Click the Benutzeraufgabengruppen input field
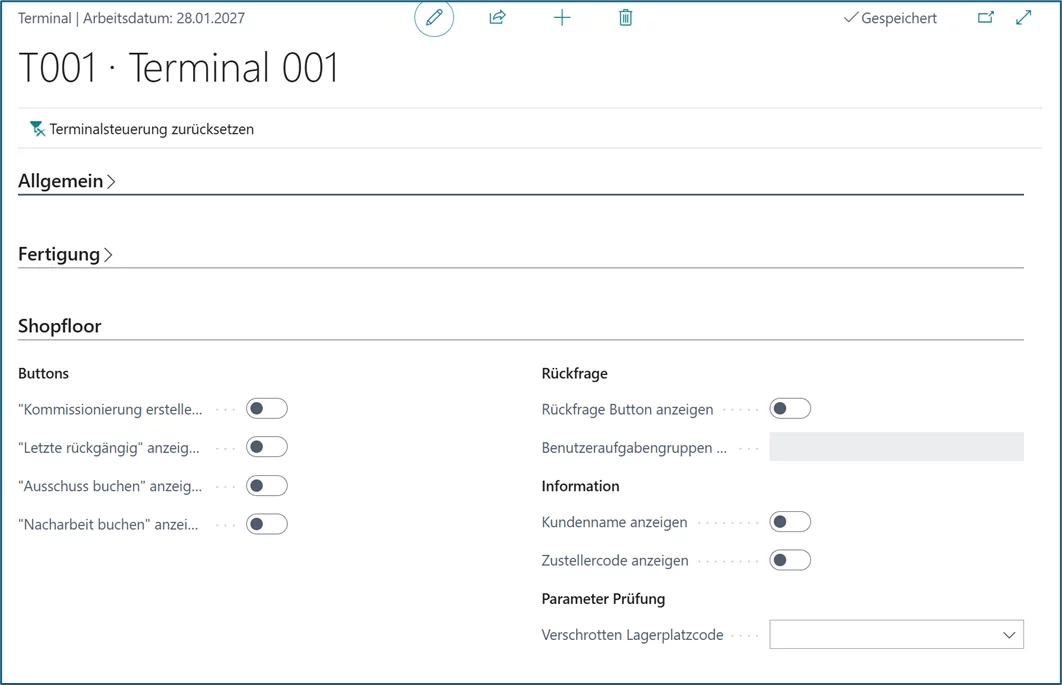 (x=896, y=447)
